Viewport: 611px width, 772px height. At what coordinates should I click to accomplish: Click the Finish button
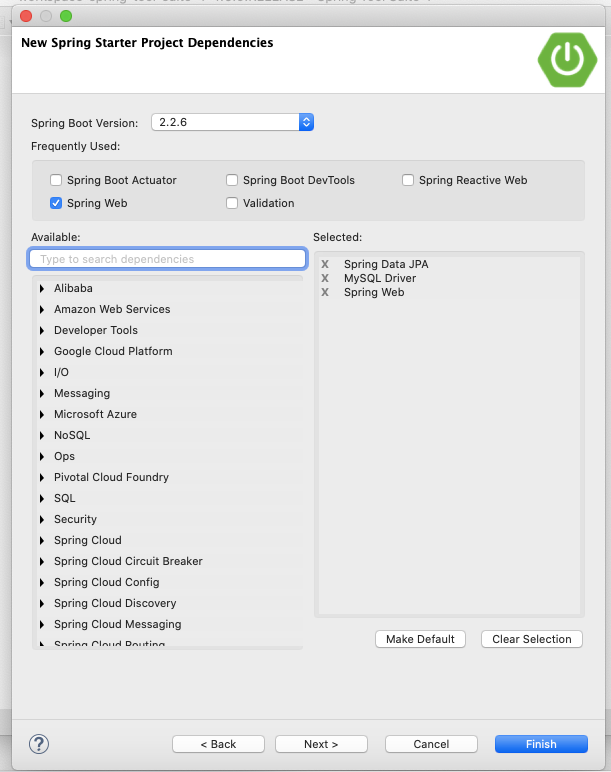tap(541, 744)
